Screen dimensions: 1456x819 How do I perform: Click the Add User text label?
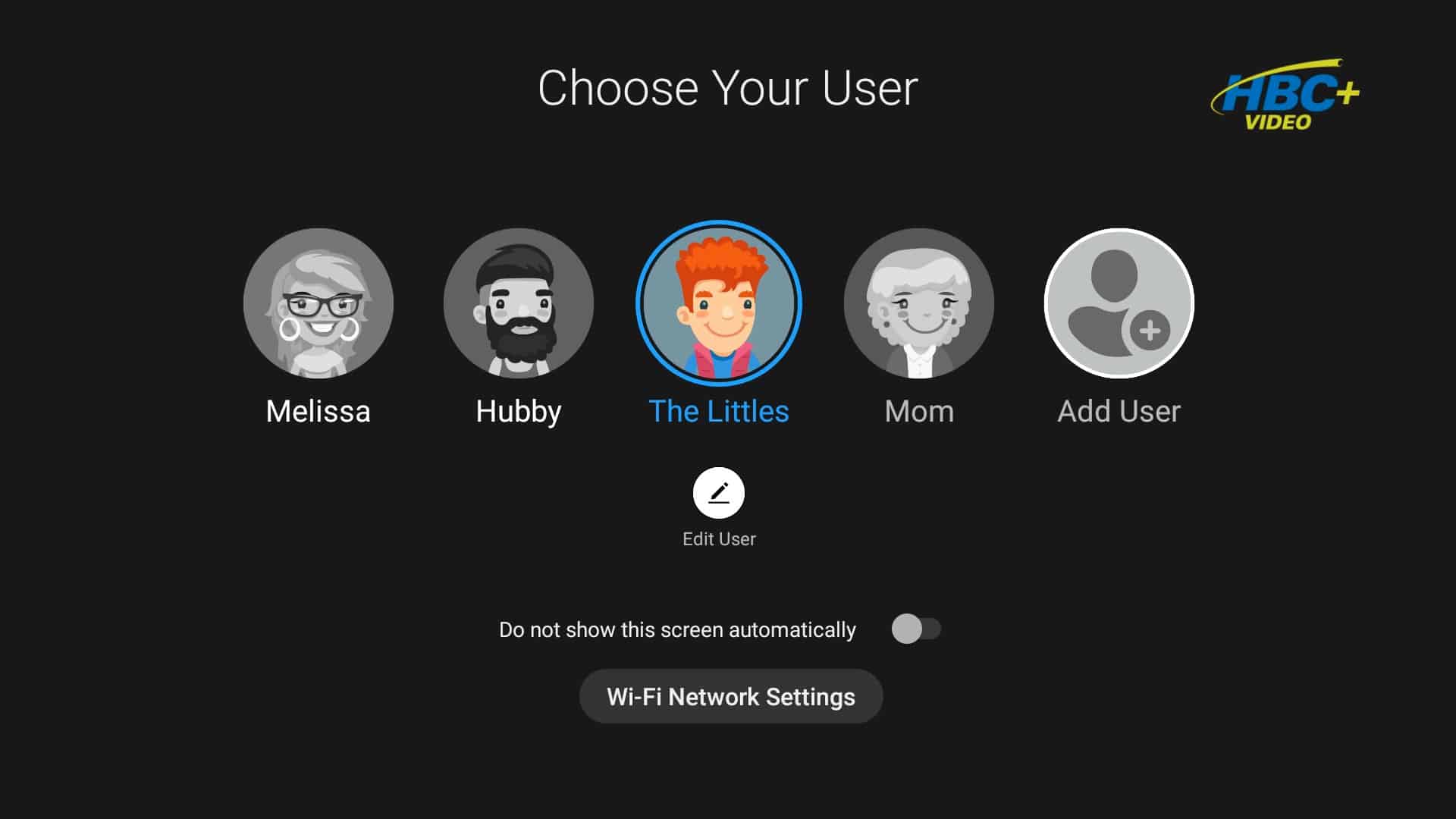pyautogui.click(x=1119, y=412)
